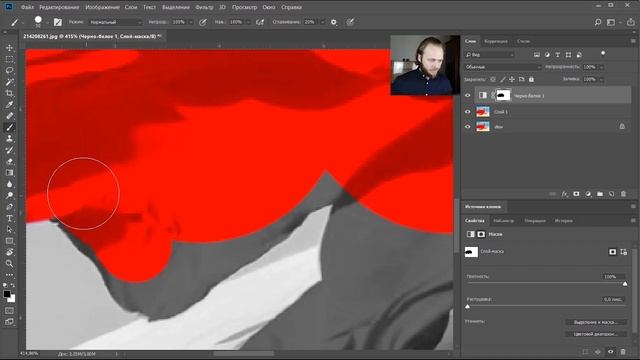Screen dimensions: 640x360
Task: Switch to the История tab
Action: point(564,221)
